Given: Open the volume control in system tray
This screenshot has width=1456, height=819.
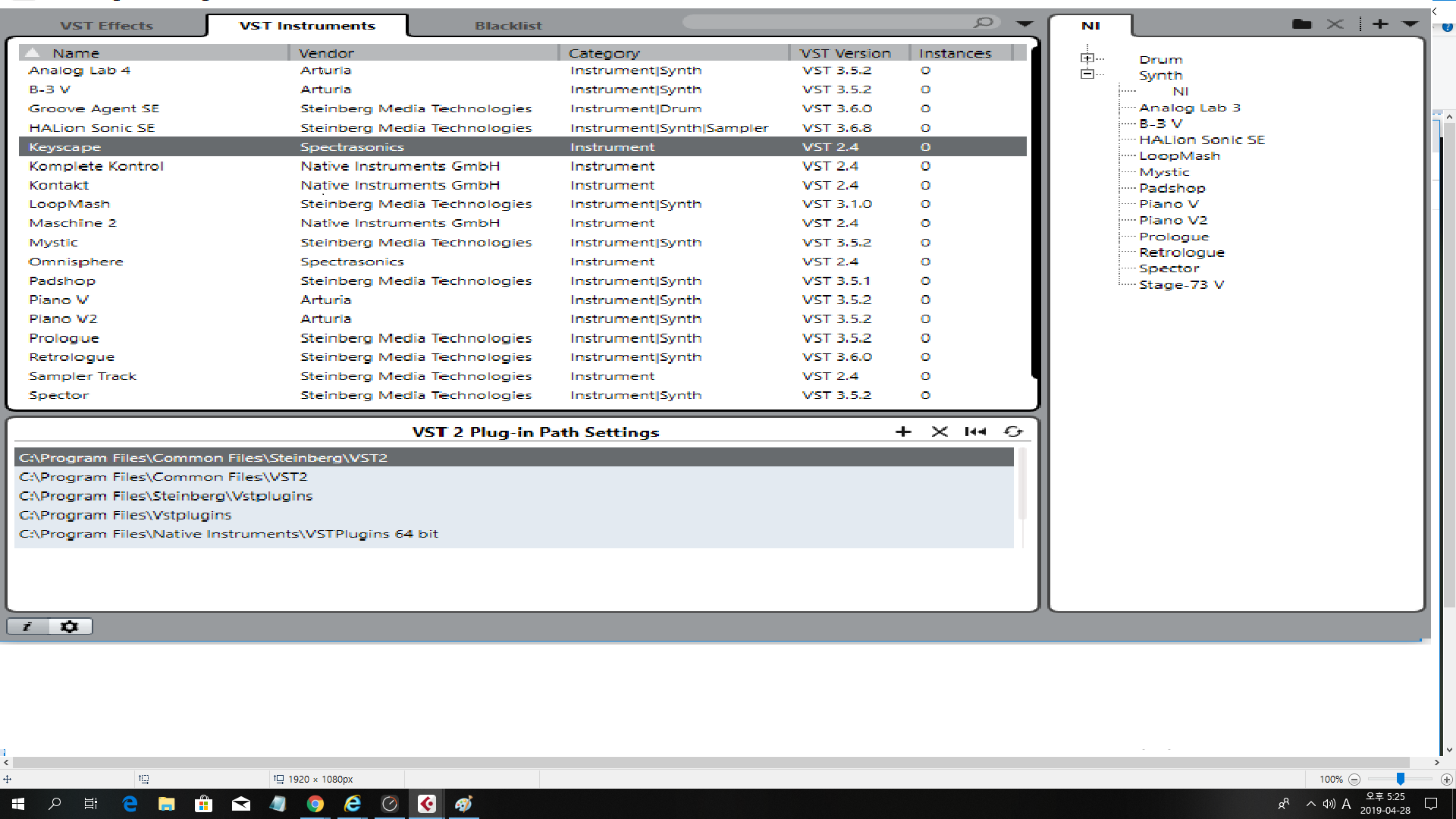Looking at the screenshot, I should click(x=1329, y=804).
